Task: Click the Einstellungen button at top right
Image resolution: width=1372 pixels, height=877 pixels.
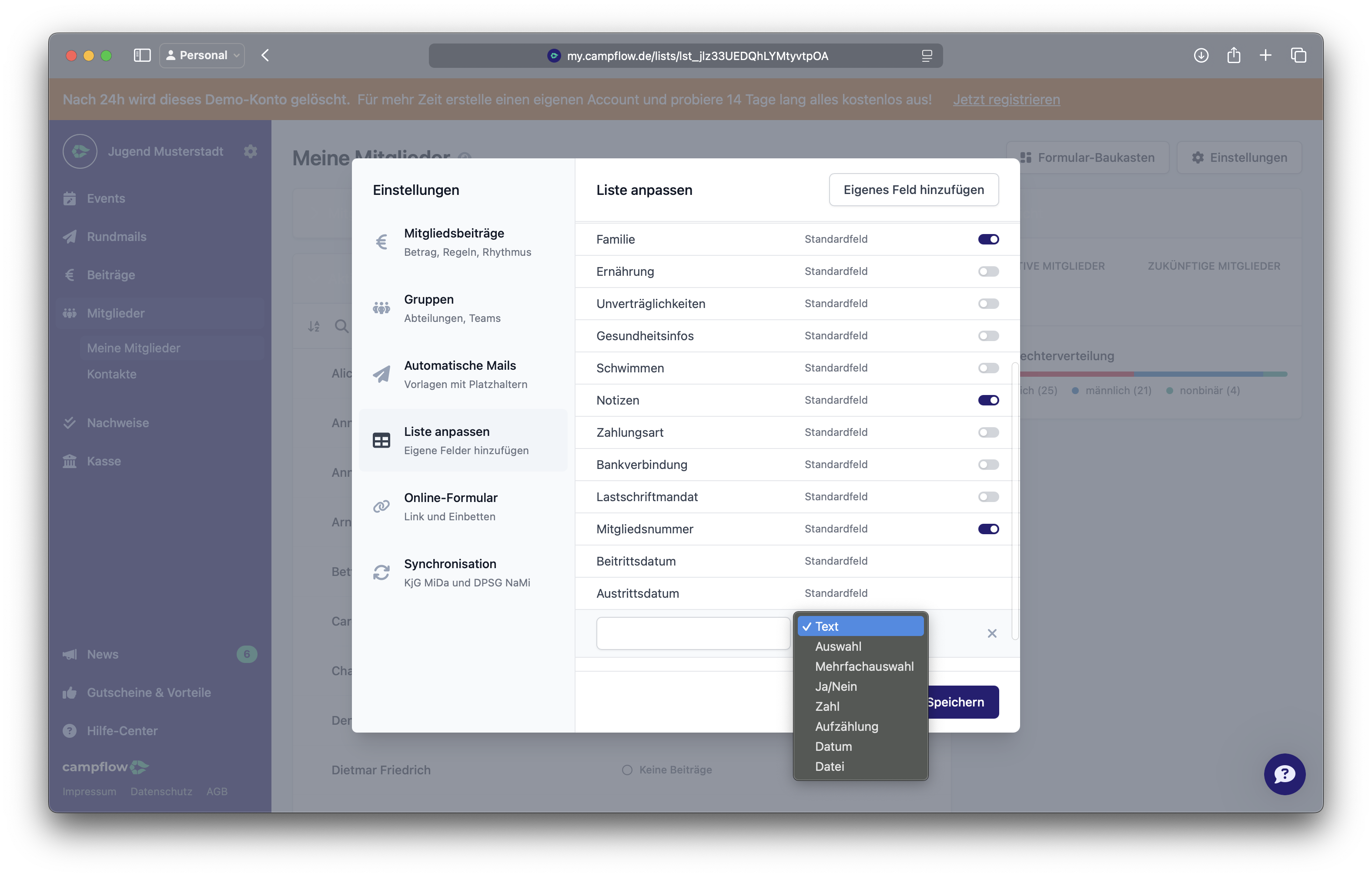Action: tap(1239, 157)
